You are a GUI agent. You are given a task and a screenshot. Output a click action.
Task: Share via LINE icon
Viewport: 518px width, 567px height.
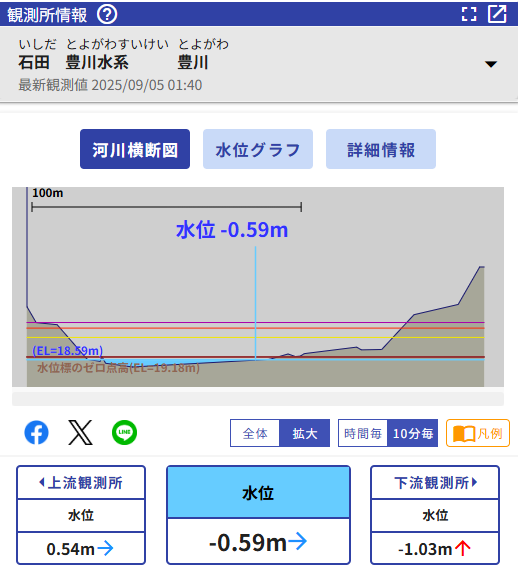[x=124, y=432]
